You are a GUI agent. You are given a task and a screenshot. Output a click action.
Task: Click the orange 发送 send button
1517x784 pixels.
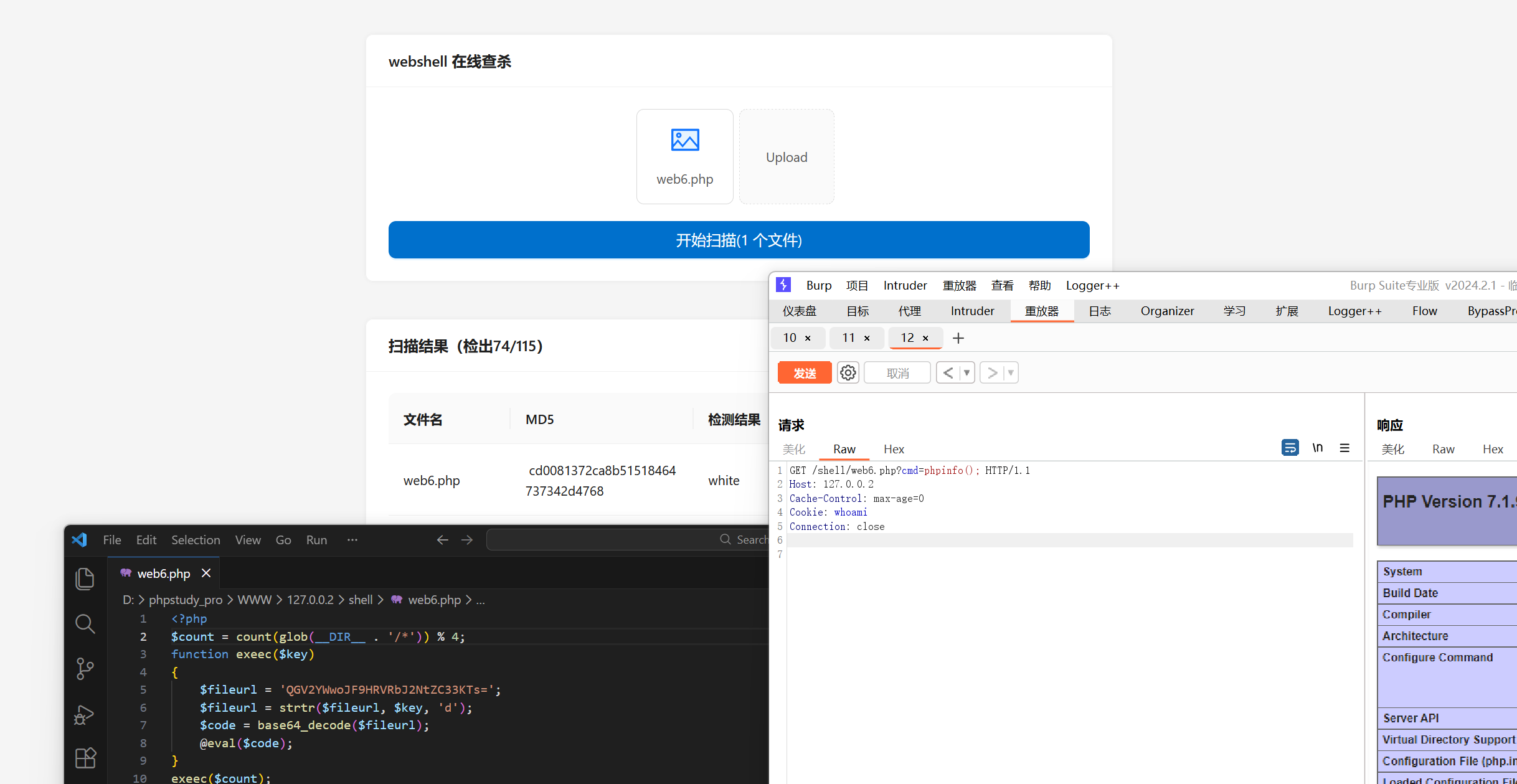click(x=804, y=372)
